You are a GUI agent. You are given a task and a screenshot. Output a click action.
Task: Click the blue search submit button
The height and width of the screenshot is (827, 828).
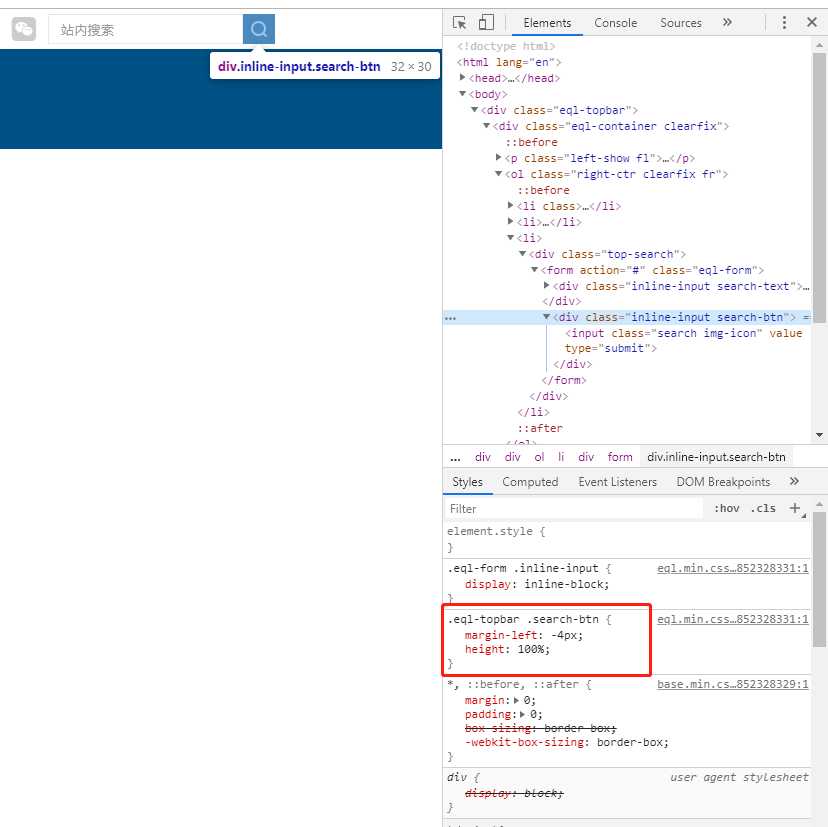(259, 29)
